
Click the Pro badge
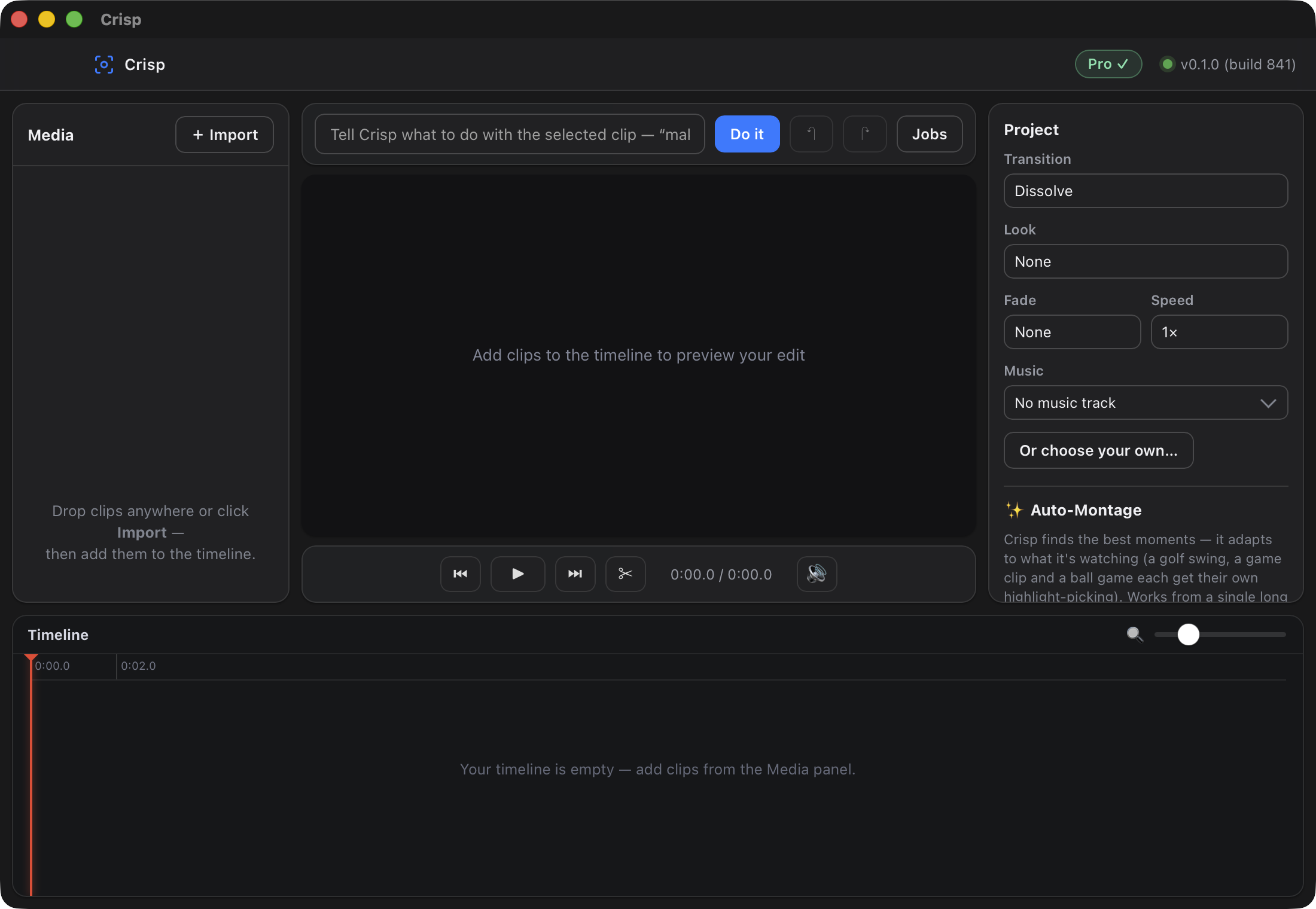tap(1108, 64)
